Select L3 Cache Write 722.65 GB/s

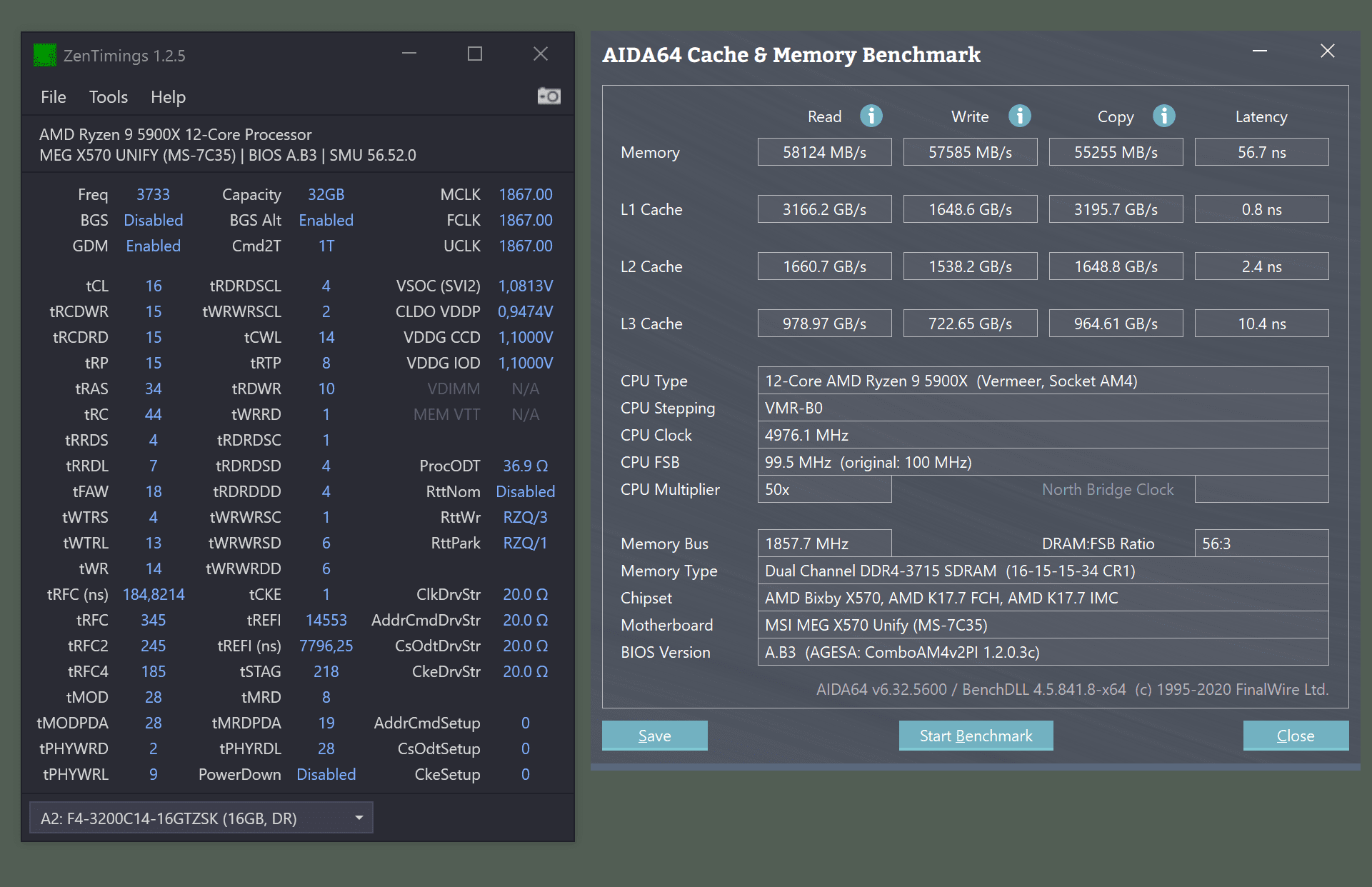click(970, 324)
